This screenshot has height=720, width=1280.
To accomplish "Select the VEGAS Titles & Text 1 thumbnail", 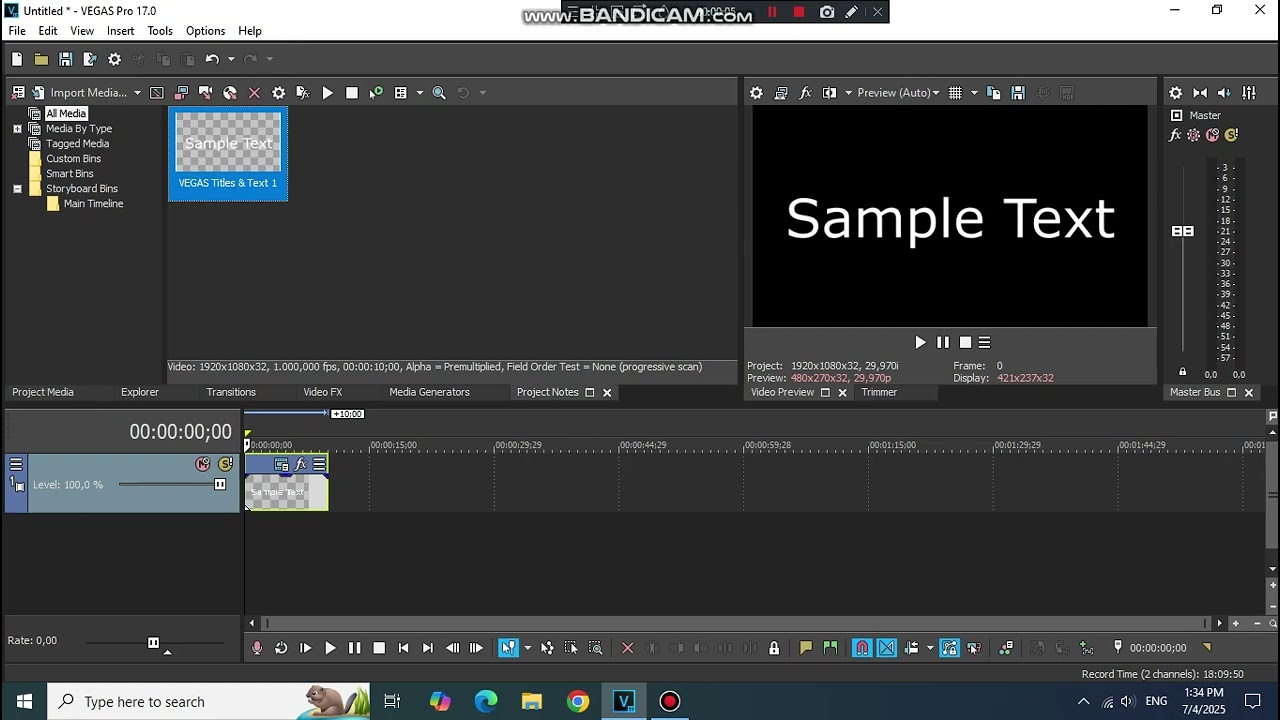I will (x=228, y=153).
